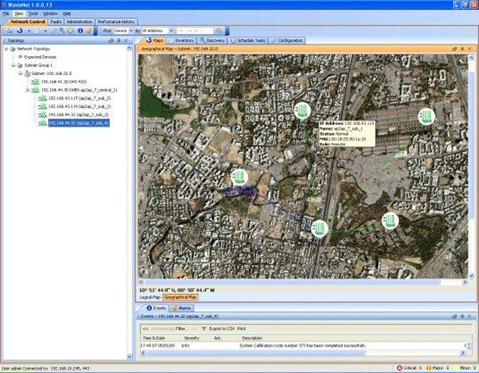Click the device marker above the tooltip
Viewport: 479px width, 373px height.
[302, 110]
